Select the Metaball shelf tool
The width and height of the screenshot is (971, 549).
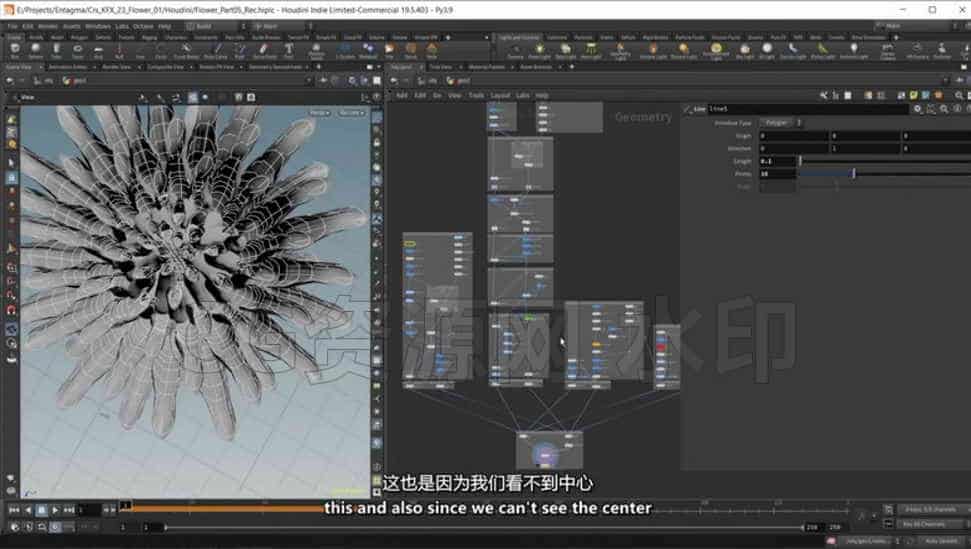coord(368,50)
